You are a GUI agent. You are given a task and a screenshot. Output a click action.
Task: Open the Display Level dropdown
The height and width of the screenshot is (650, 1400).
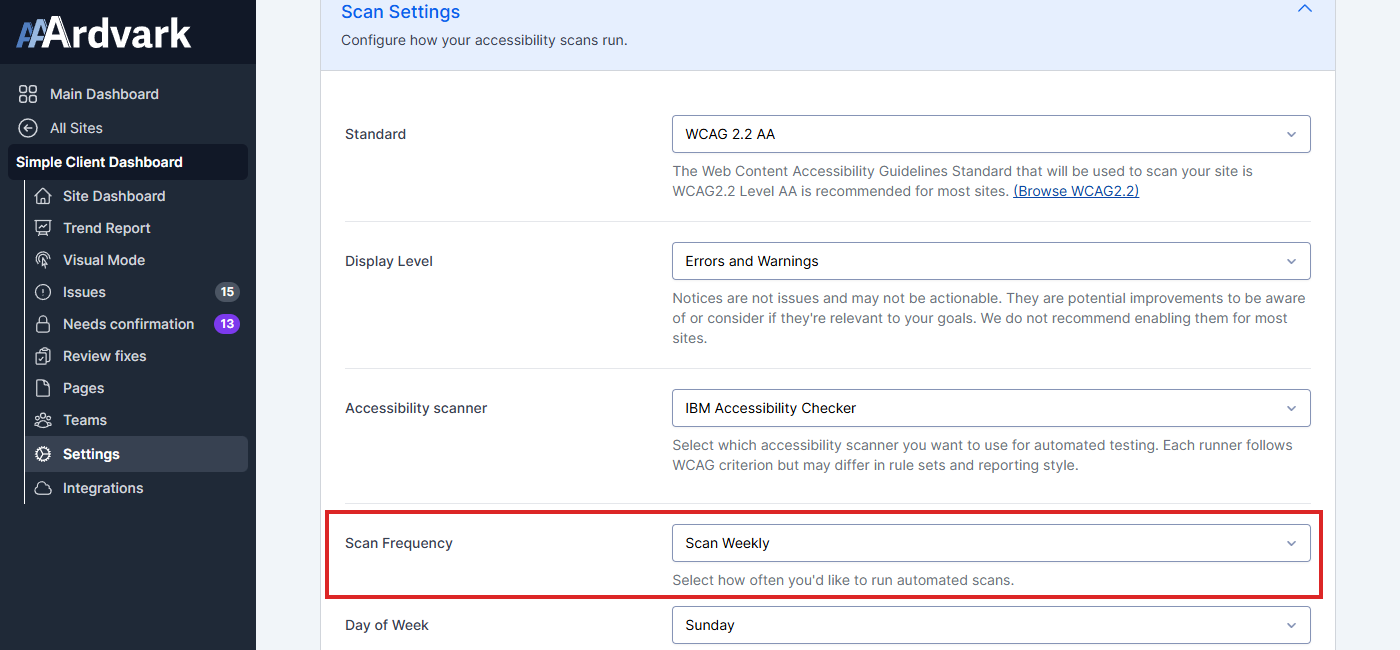click(991, 261)
